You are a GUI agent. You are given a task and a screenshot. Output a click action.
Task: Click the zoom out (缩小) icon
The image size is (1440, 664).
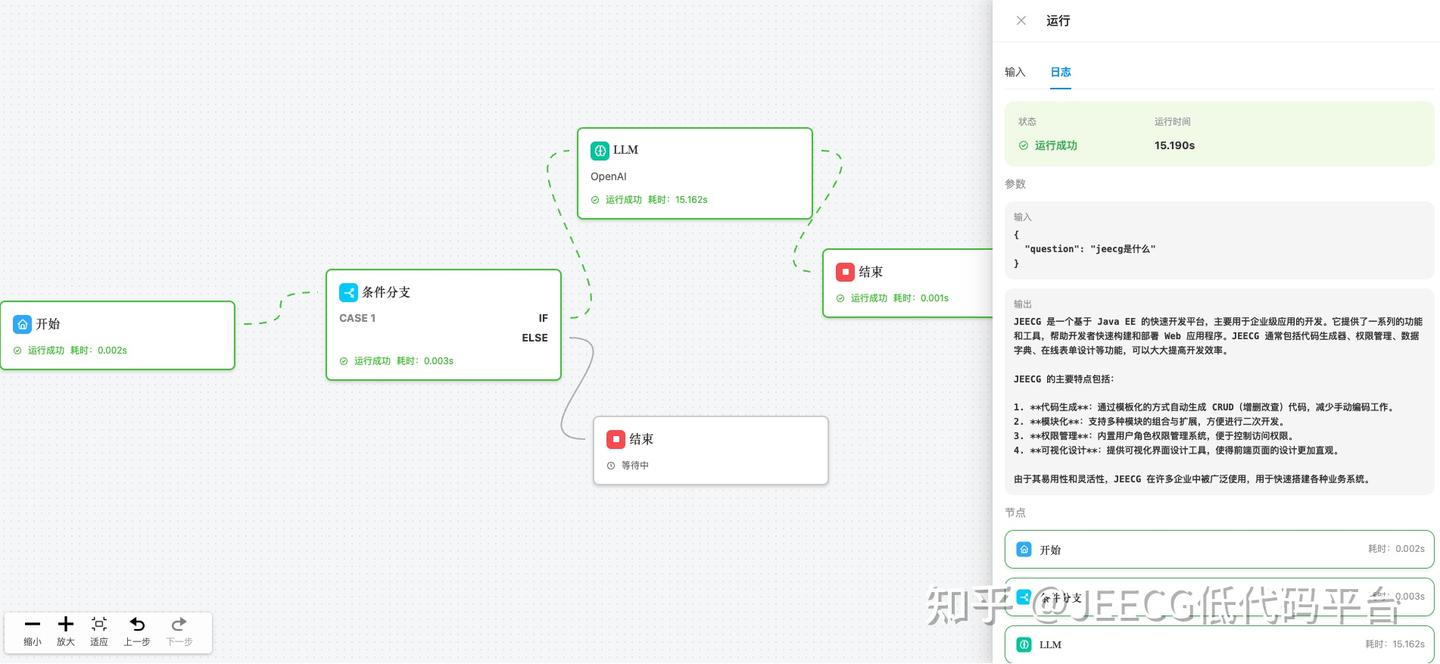tap(32, 624)
